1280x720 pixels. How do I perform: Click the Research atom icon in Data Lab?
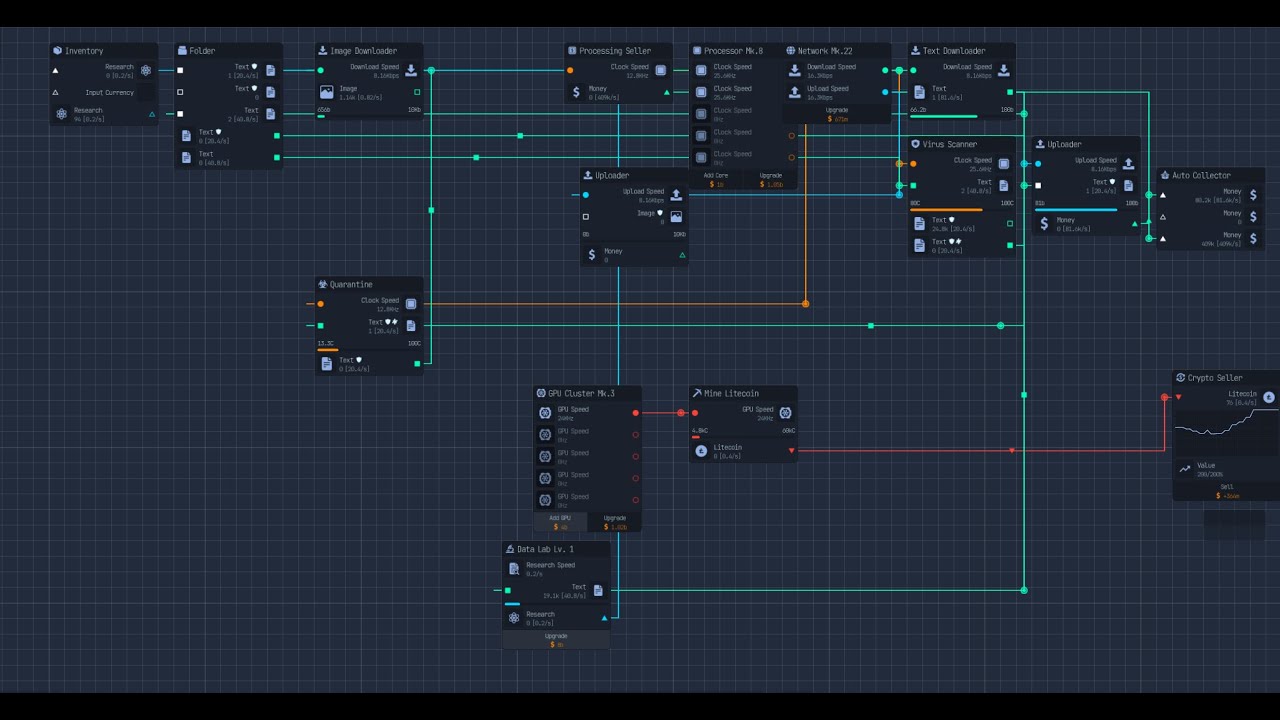[514, 618]
